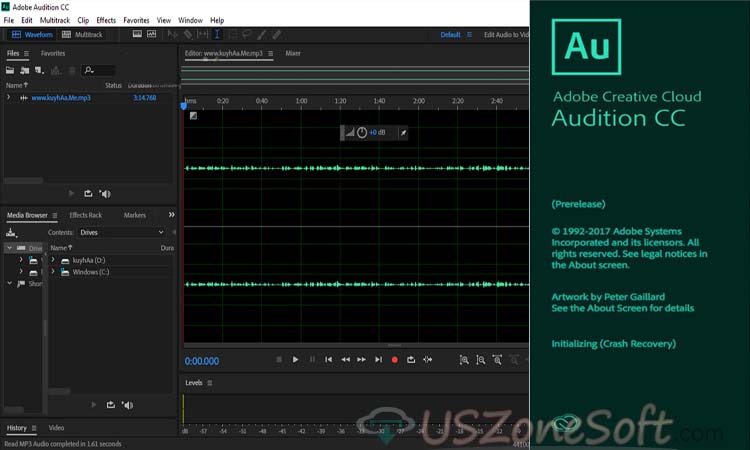
Task: Switch to Waveform view button
Action: tap(32, 34)
